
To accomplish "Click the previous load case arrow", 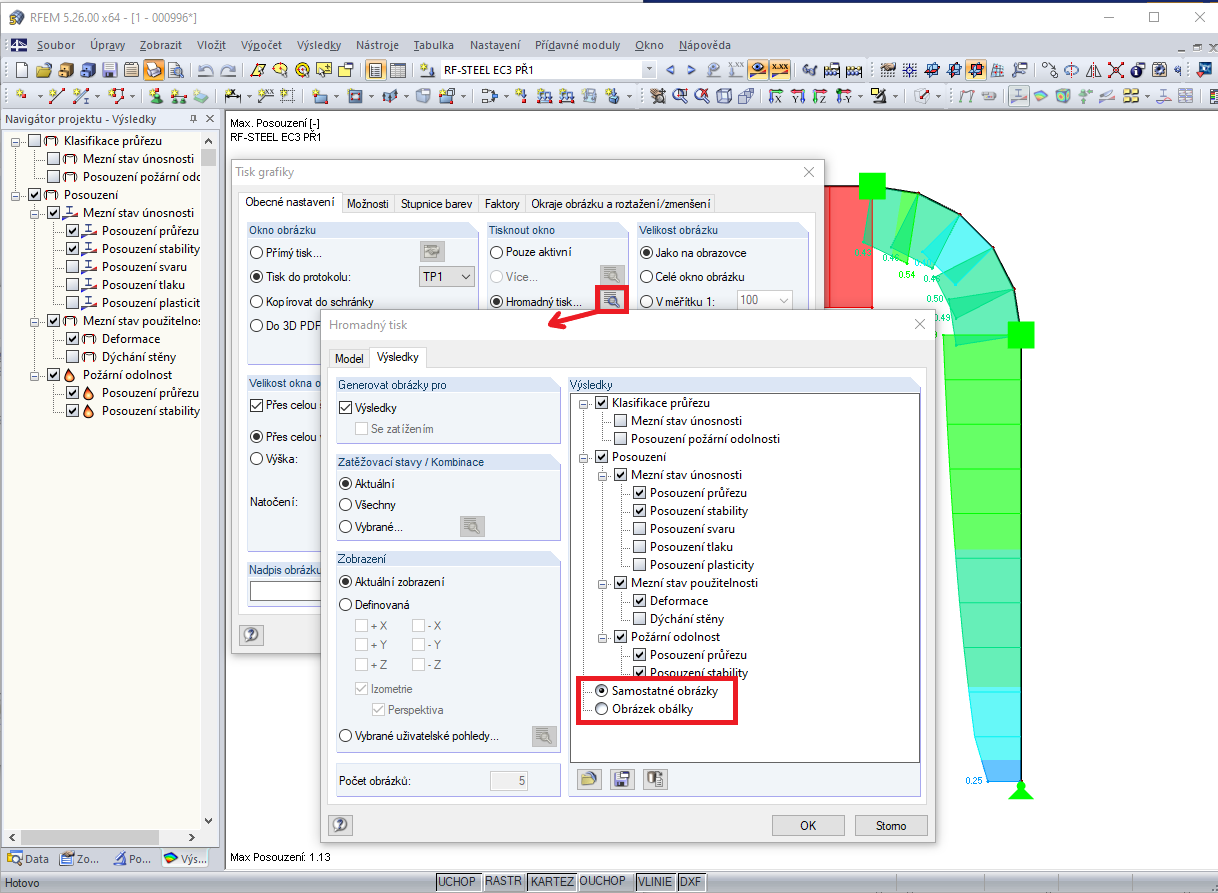I will click(x=670, y=70).
